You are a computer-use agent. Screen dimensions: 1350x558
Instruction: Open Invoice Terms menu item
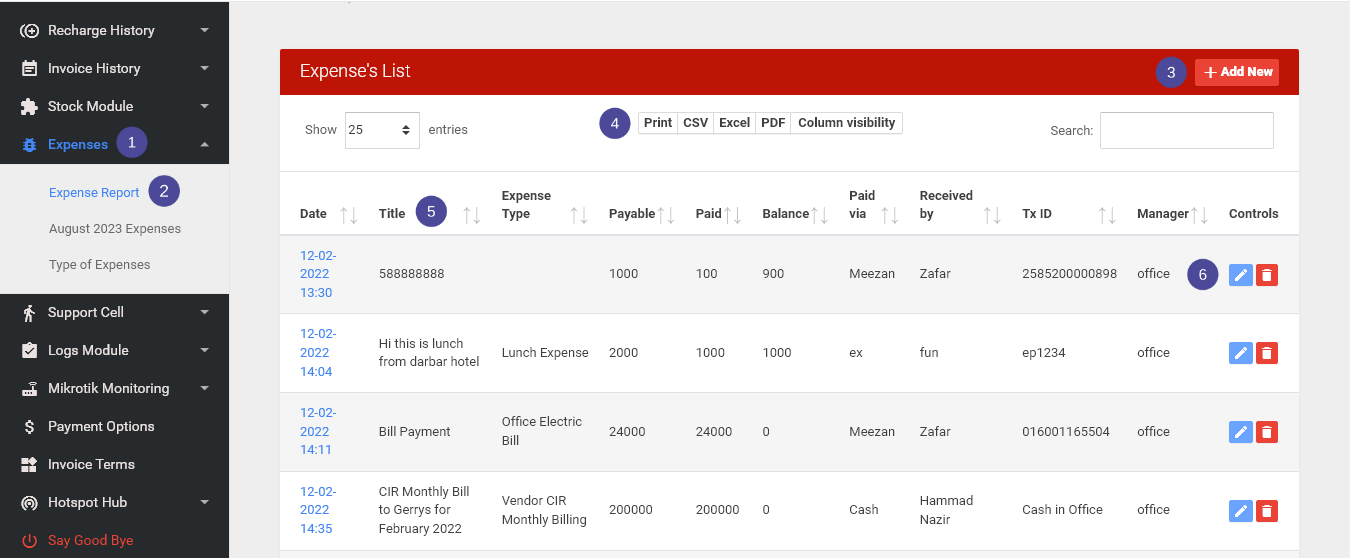point(91,465)
